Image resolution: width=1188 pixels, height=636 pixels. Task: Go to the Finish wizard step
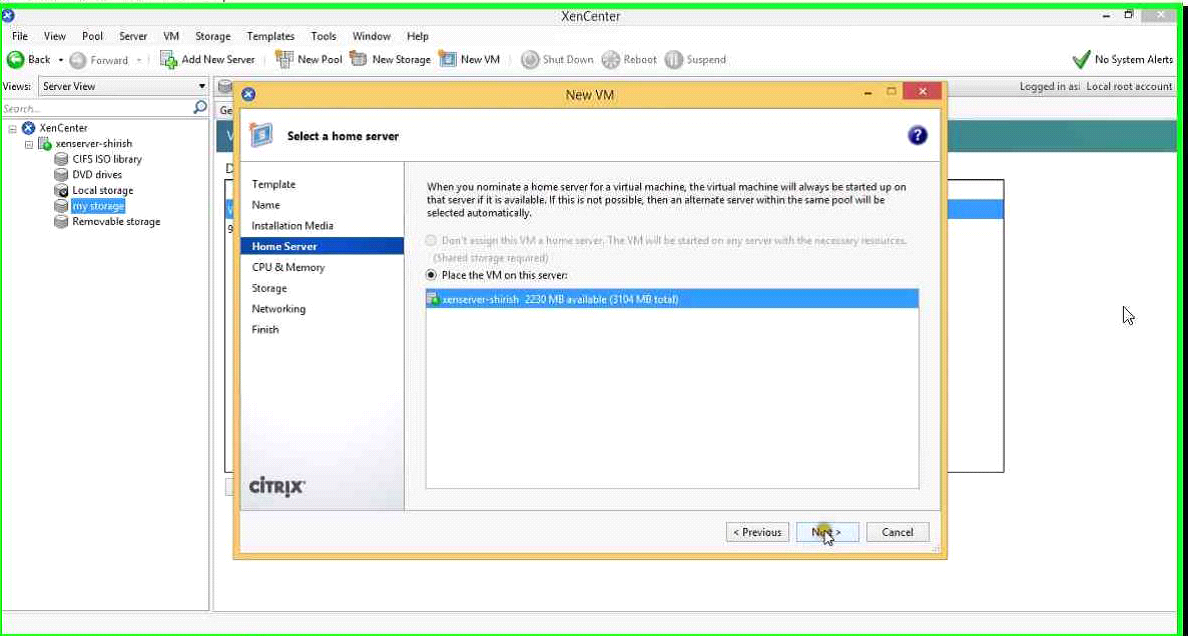coord(265,329)
